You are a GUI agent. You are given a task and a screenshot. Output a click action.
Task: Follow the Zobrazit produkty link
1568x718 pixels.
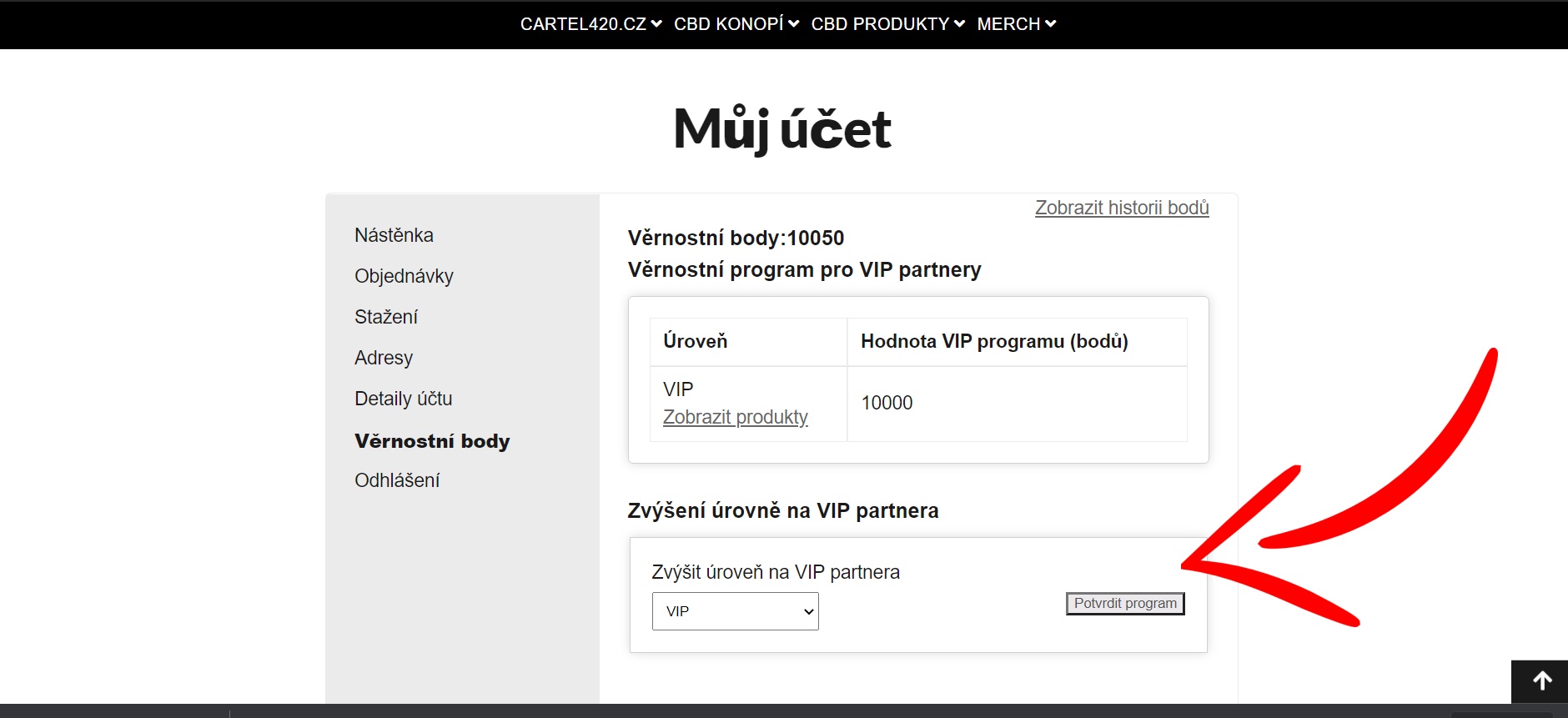point(735,417)
